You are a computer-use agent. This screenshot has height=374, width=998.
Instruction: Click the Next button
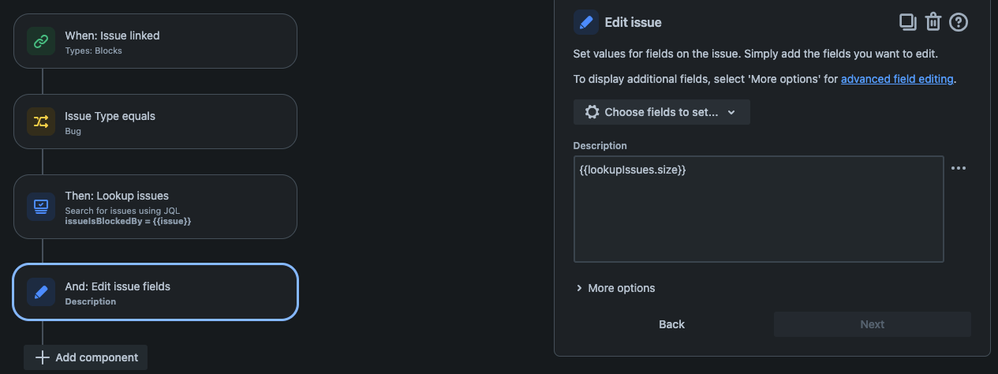coord(872,324)
